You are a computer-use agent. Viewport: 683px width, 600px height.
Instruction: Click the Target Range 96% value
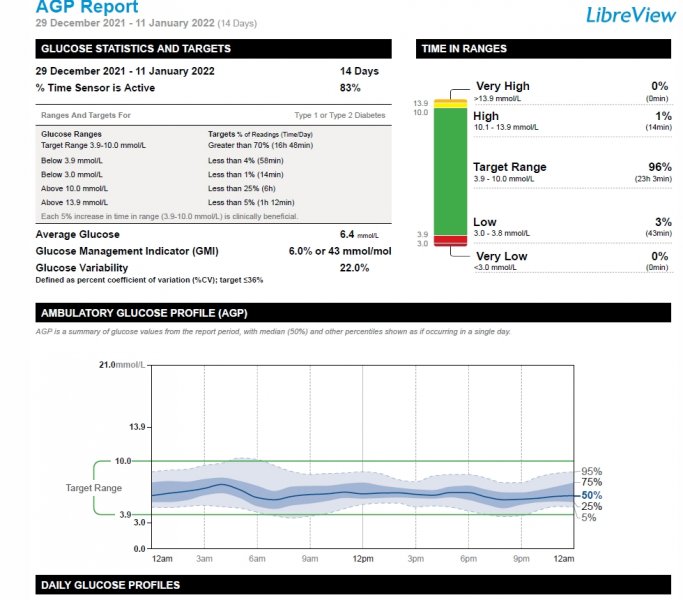(659, 167)
